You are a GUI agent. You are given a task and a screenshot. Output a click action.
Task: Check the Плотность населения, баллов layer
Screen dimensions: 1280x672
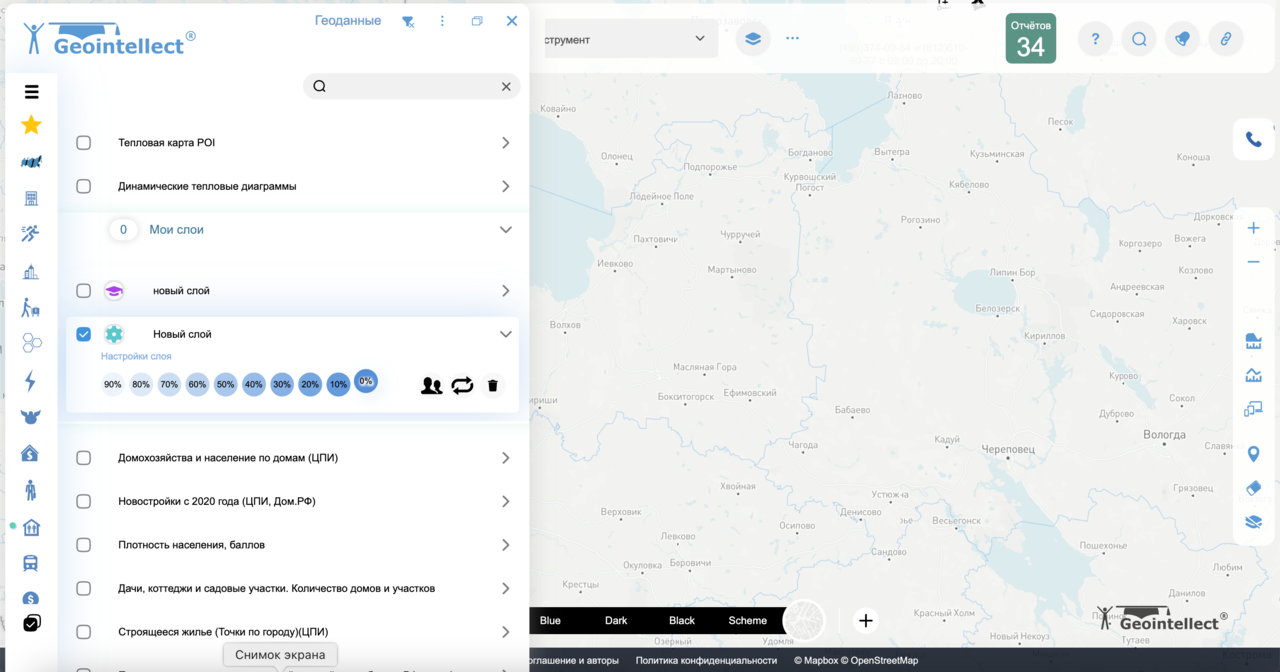83,545
